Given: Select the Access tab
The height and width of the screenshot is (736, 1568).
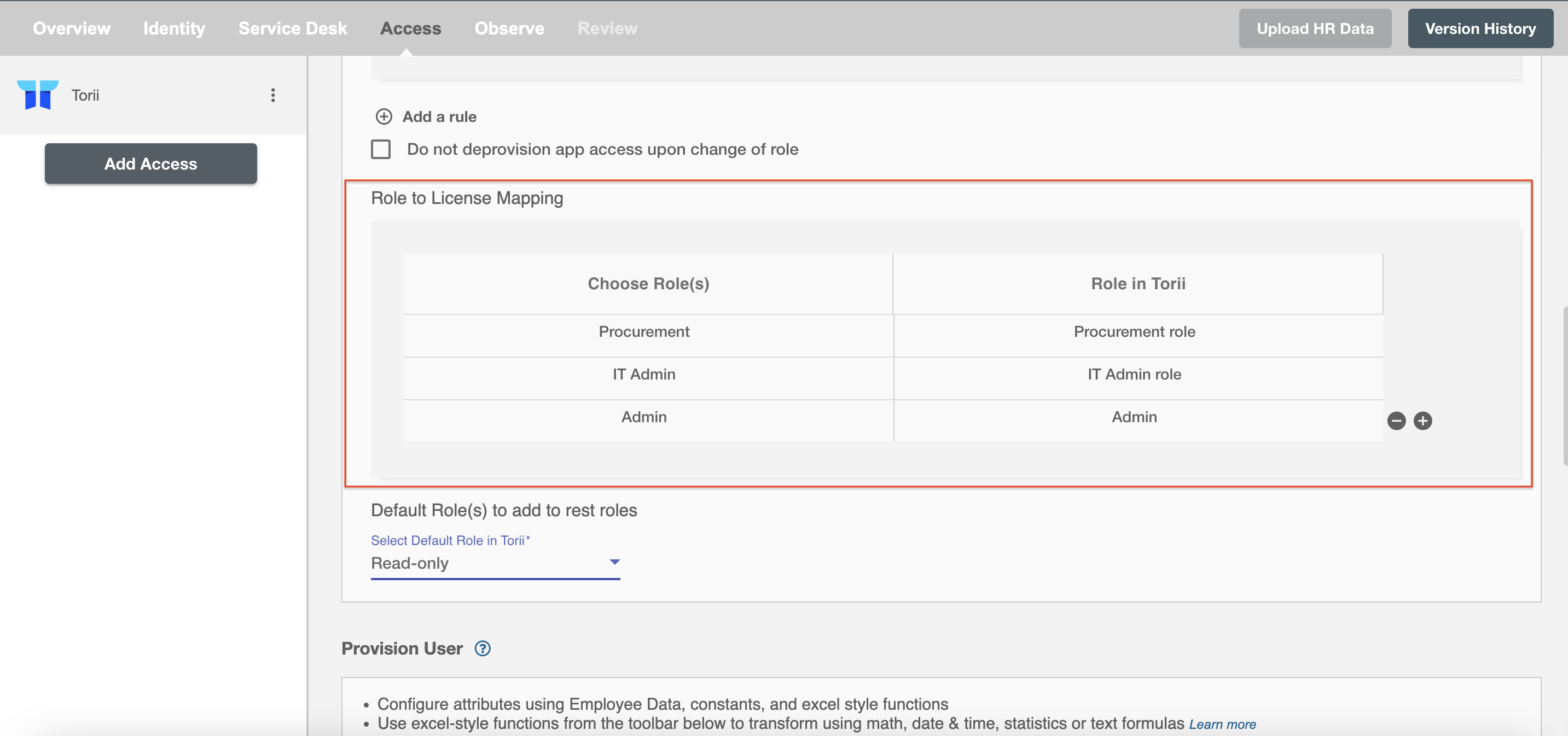Looking at the screenshot, I should [411, 28].
